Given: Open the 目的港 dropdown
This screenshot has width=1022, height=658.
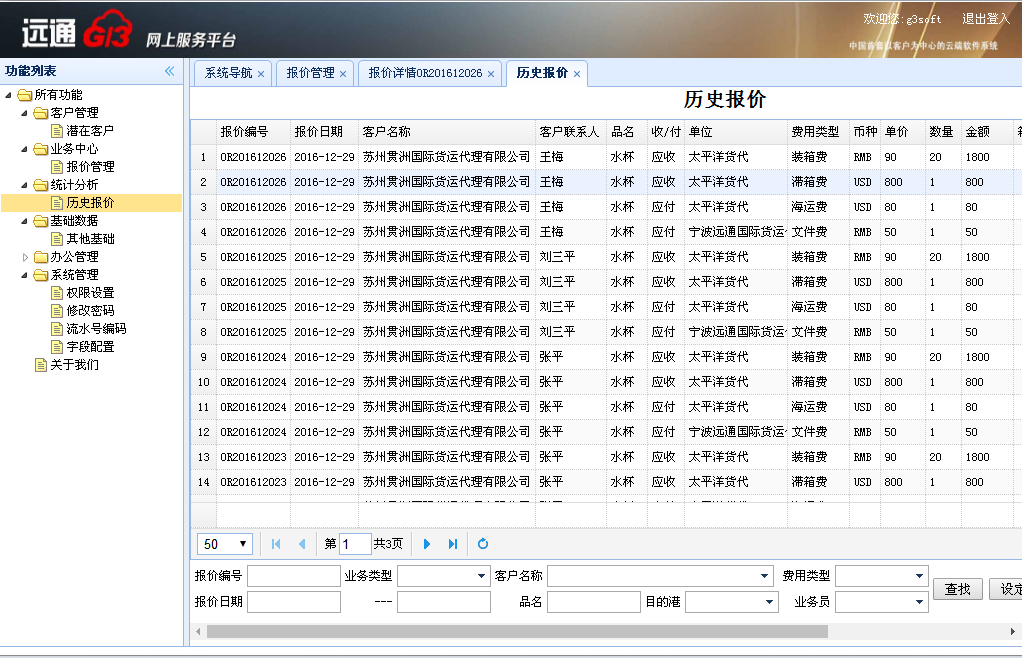Looking at the screenshot, I should point(769,602).
